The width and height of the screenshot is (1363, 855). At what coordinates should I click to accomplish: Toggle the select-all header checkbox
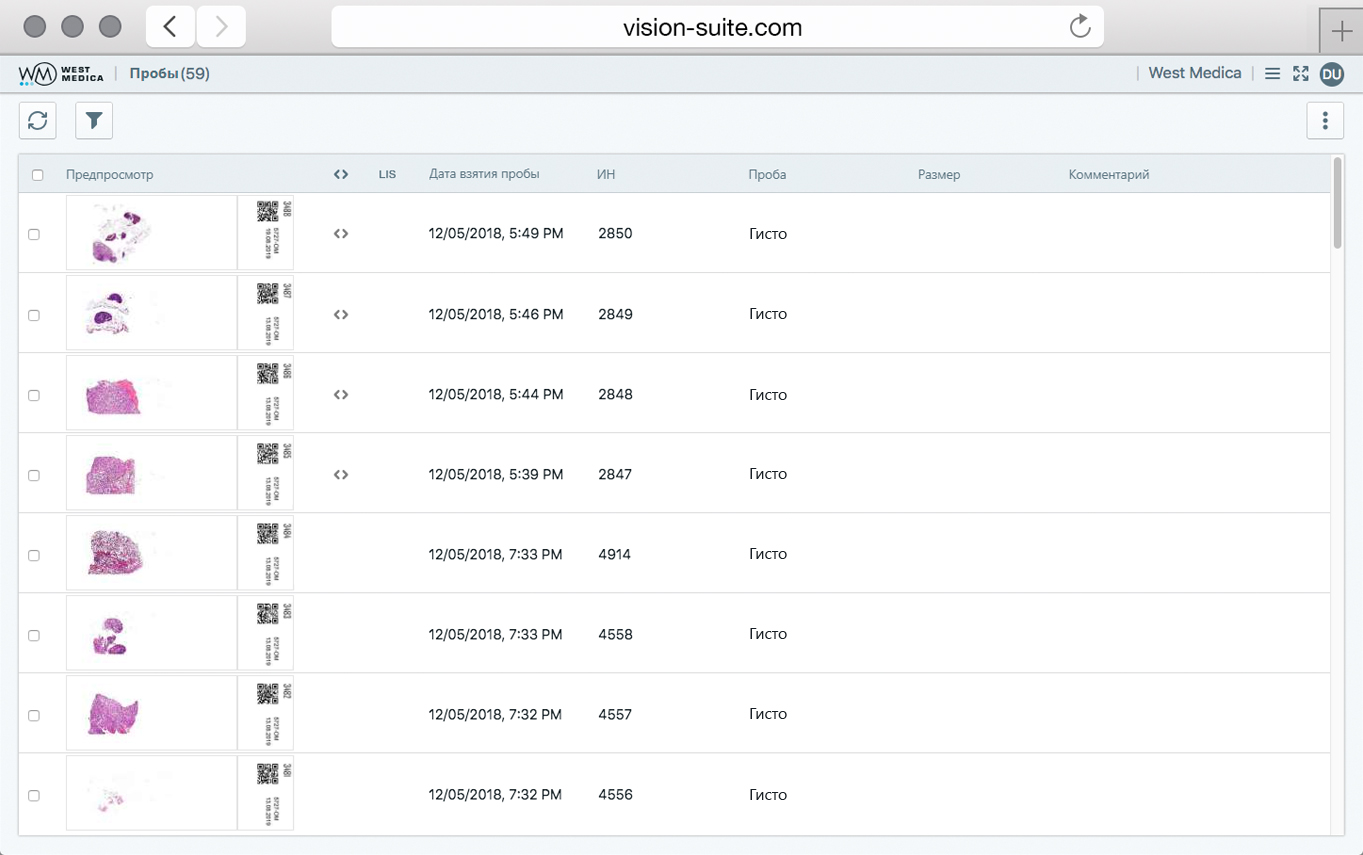[38, 175]
